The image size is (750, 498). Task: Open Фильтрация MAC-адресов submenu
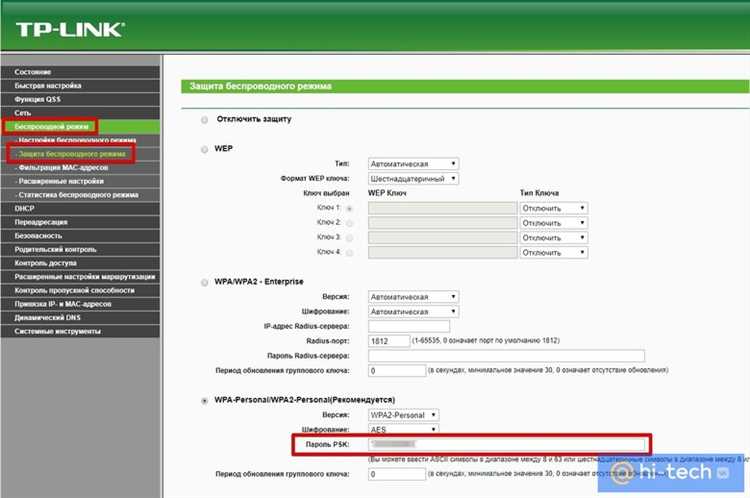tap(80, 167)
